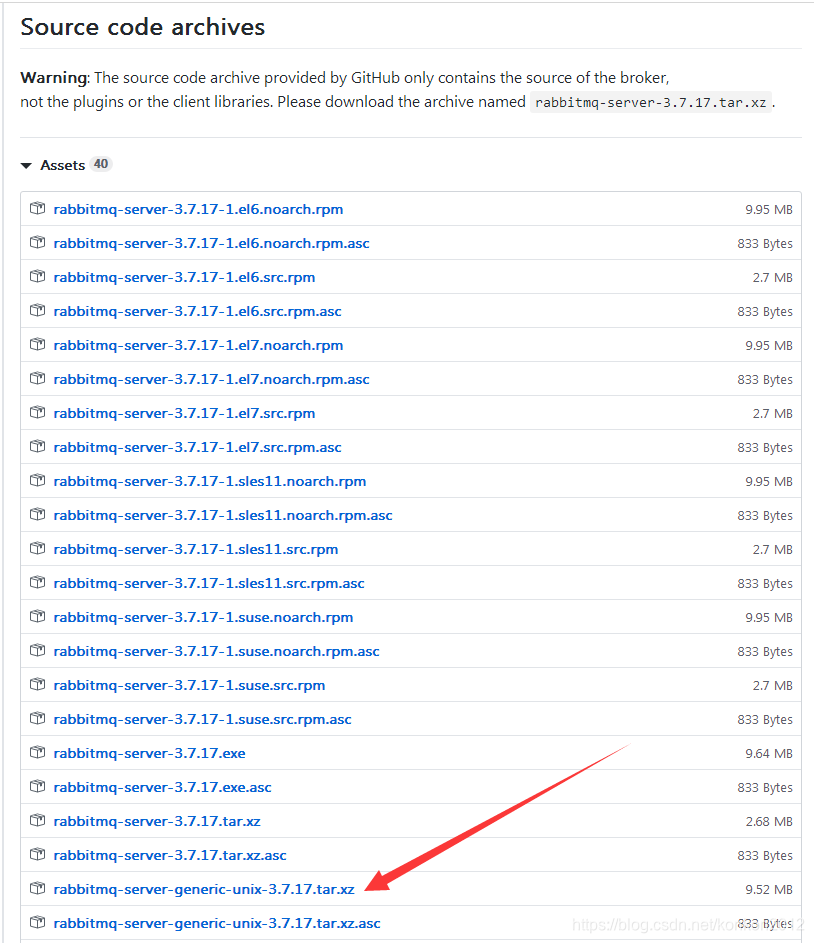
Task: Click package icon beside el7.src.rpm
Action: pos(37,413)
